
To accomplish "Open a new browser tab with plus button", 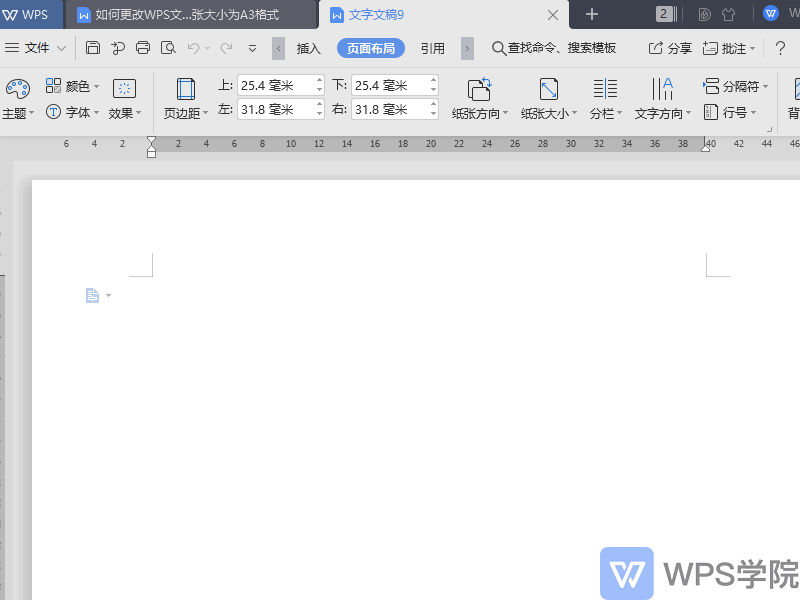I will (592, 14).
